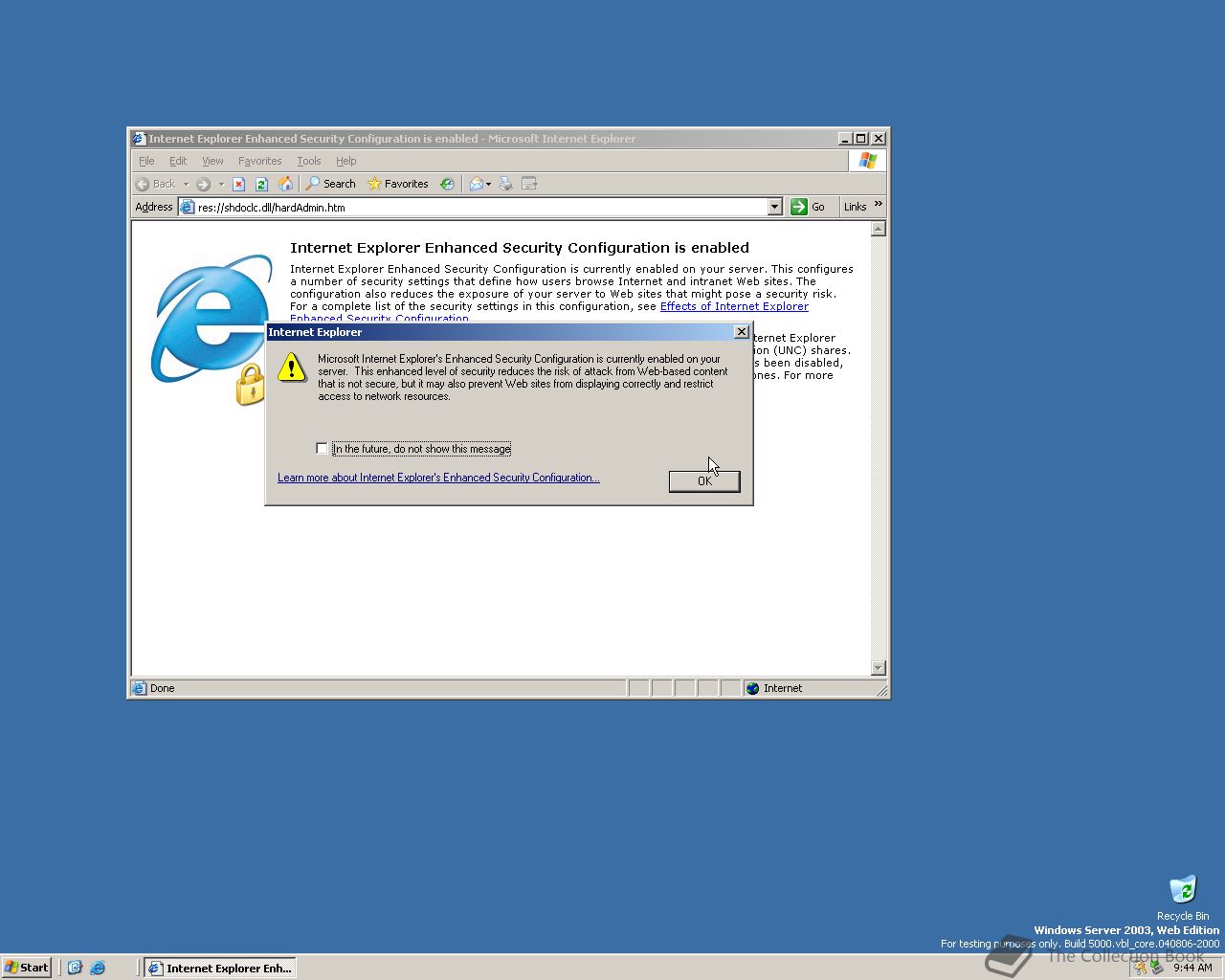Screen dimensions: 1225x980
Task: Expand the Forward history dropdown arrow
Action: click(221, 184)
